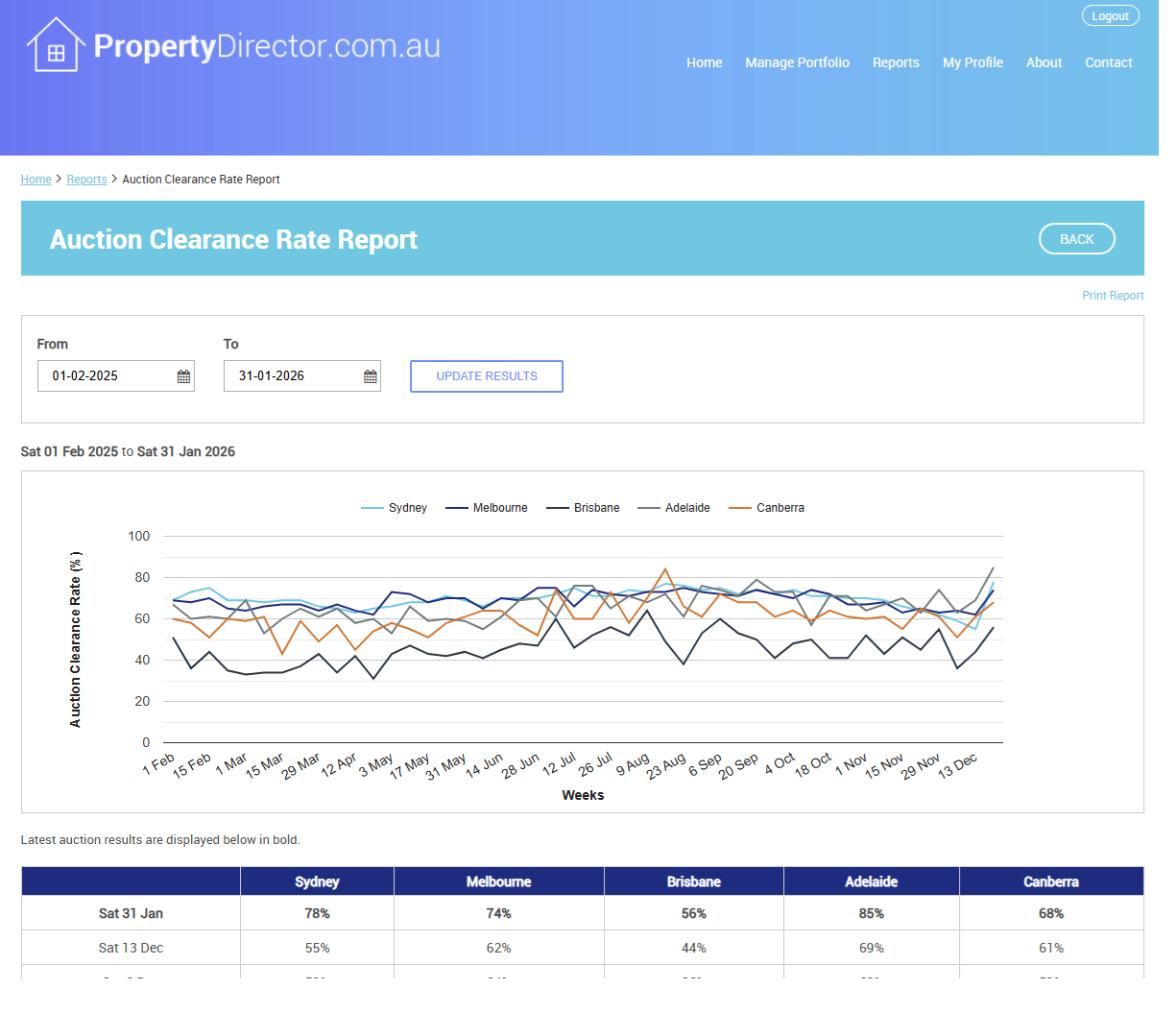The image size is (1176, 1013).
Task: Open the Home navigation menu item
Action: click(704, 62)
